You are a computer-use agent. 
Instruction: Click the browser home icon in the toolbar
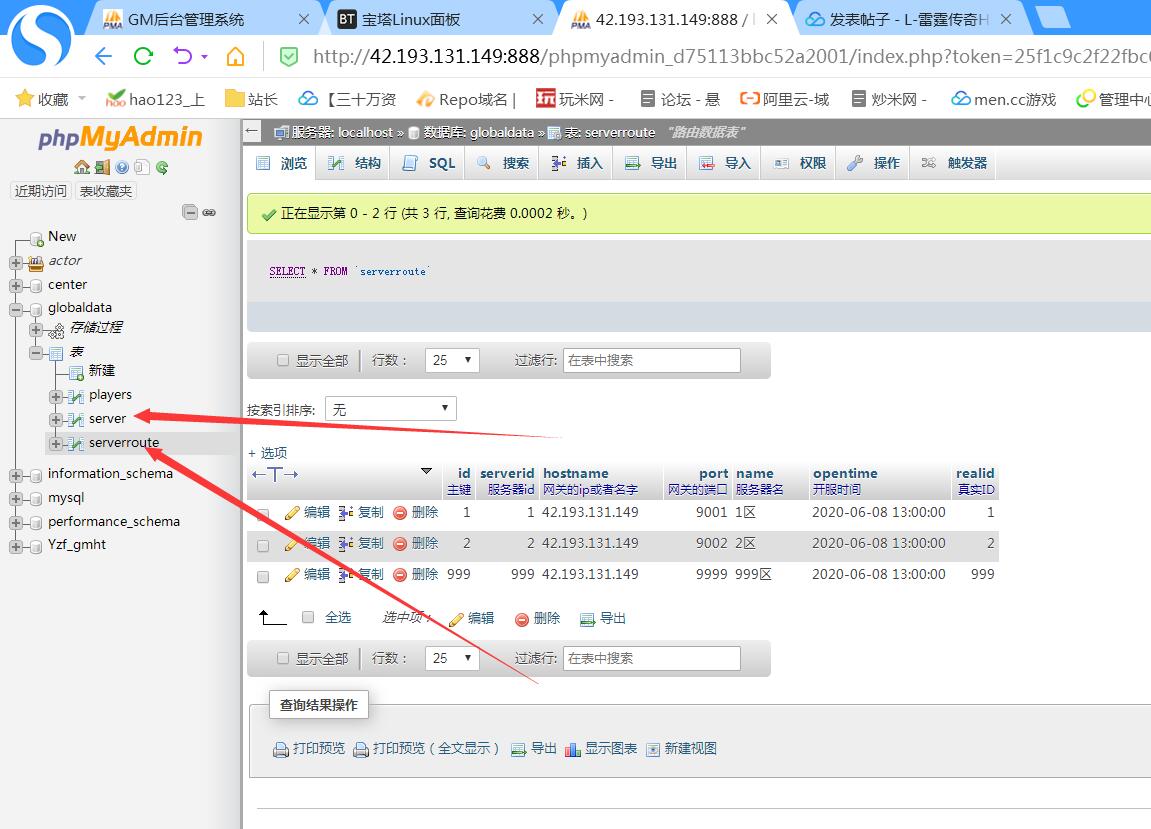(x=235, y=56)
